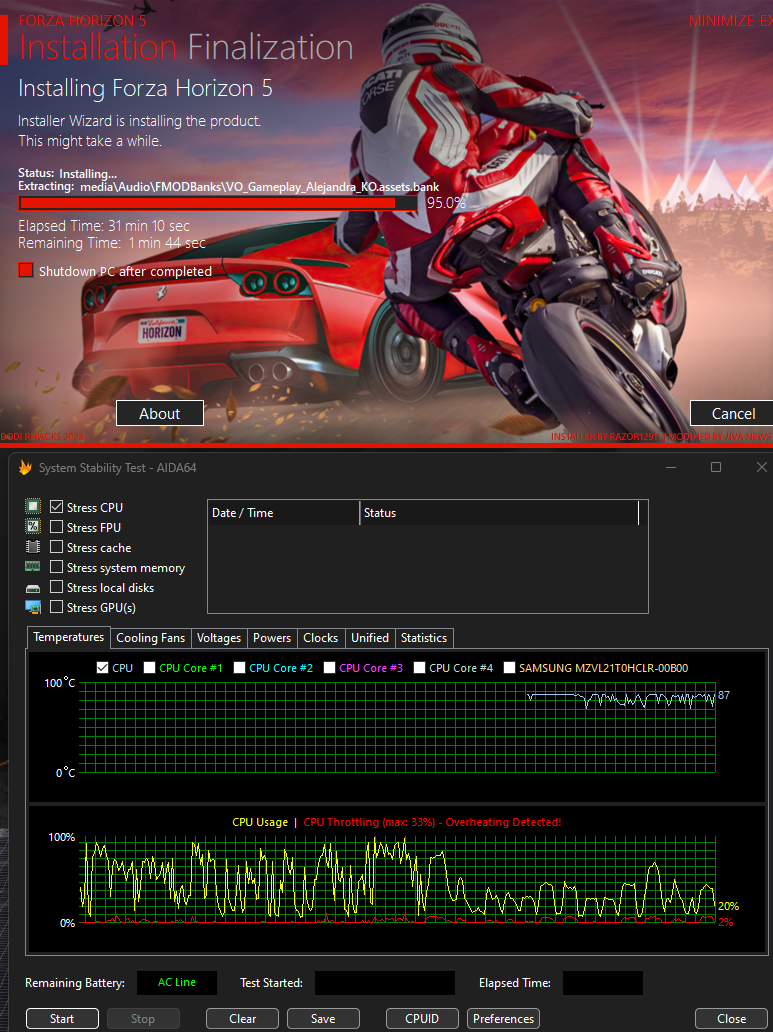Check the SAMSUNG MZVL21T0HCLR drive checkbox
The image size is (773, 1032).
tap(509, 667)
